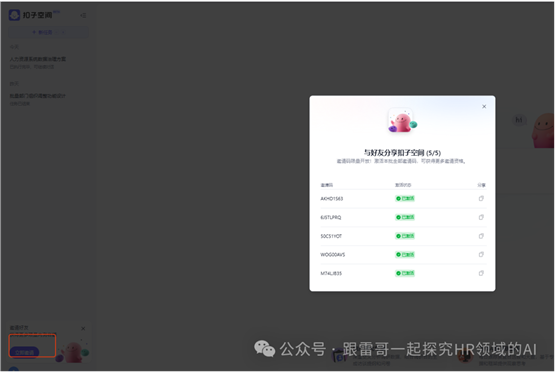Click the mascot image in the dialog
Screen dimensions: 555x372
402,121
